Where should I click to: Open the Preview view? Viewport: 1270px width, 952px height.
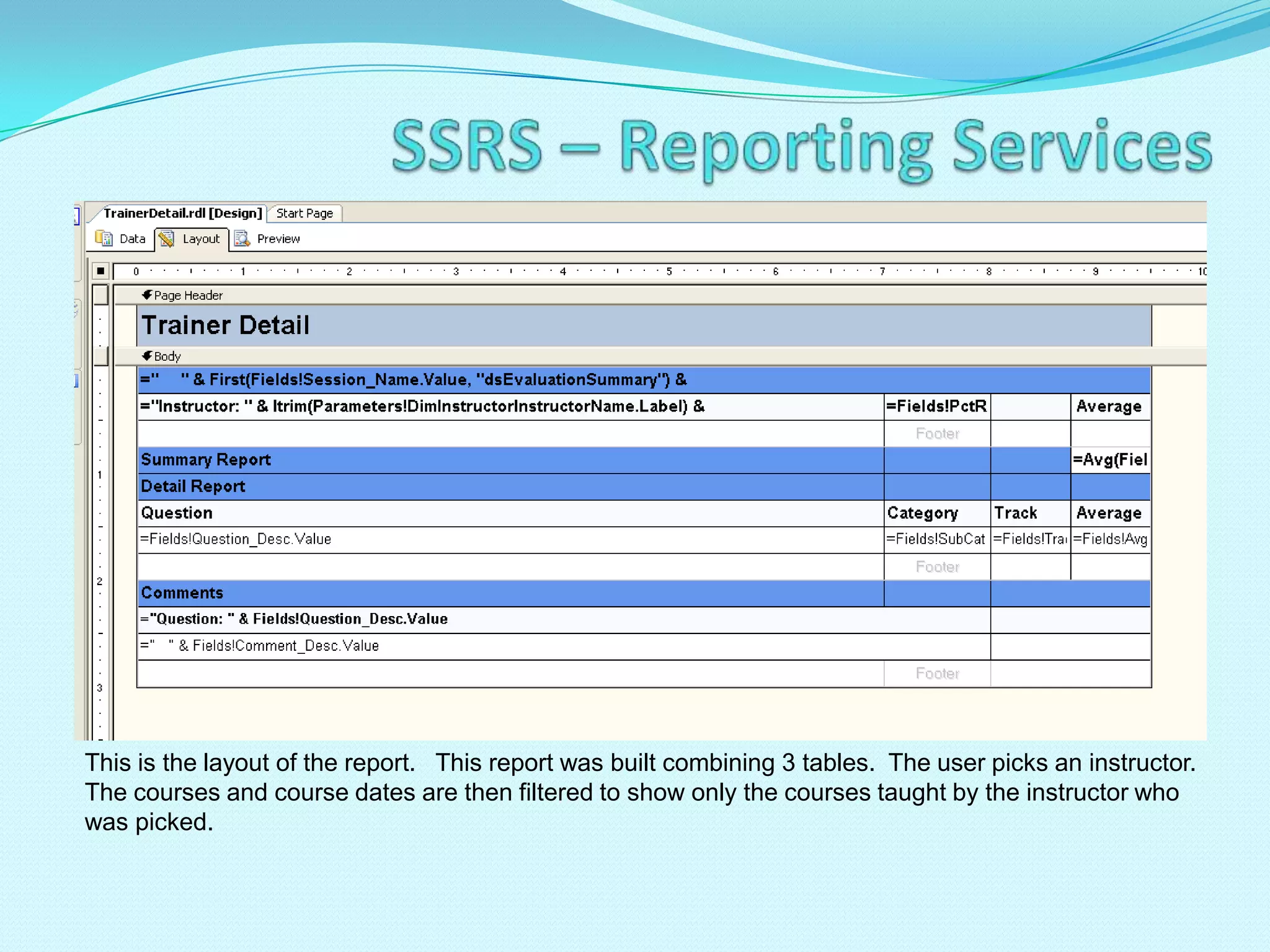click(x=278, y=239)
